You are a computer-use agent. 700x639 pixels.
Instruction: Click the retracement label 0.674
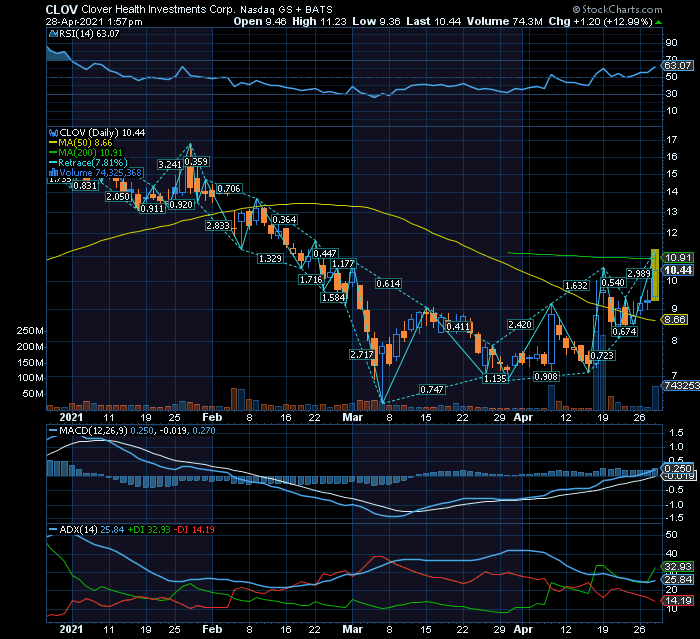[625, 331]
